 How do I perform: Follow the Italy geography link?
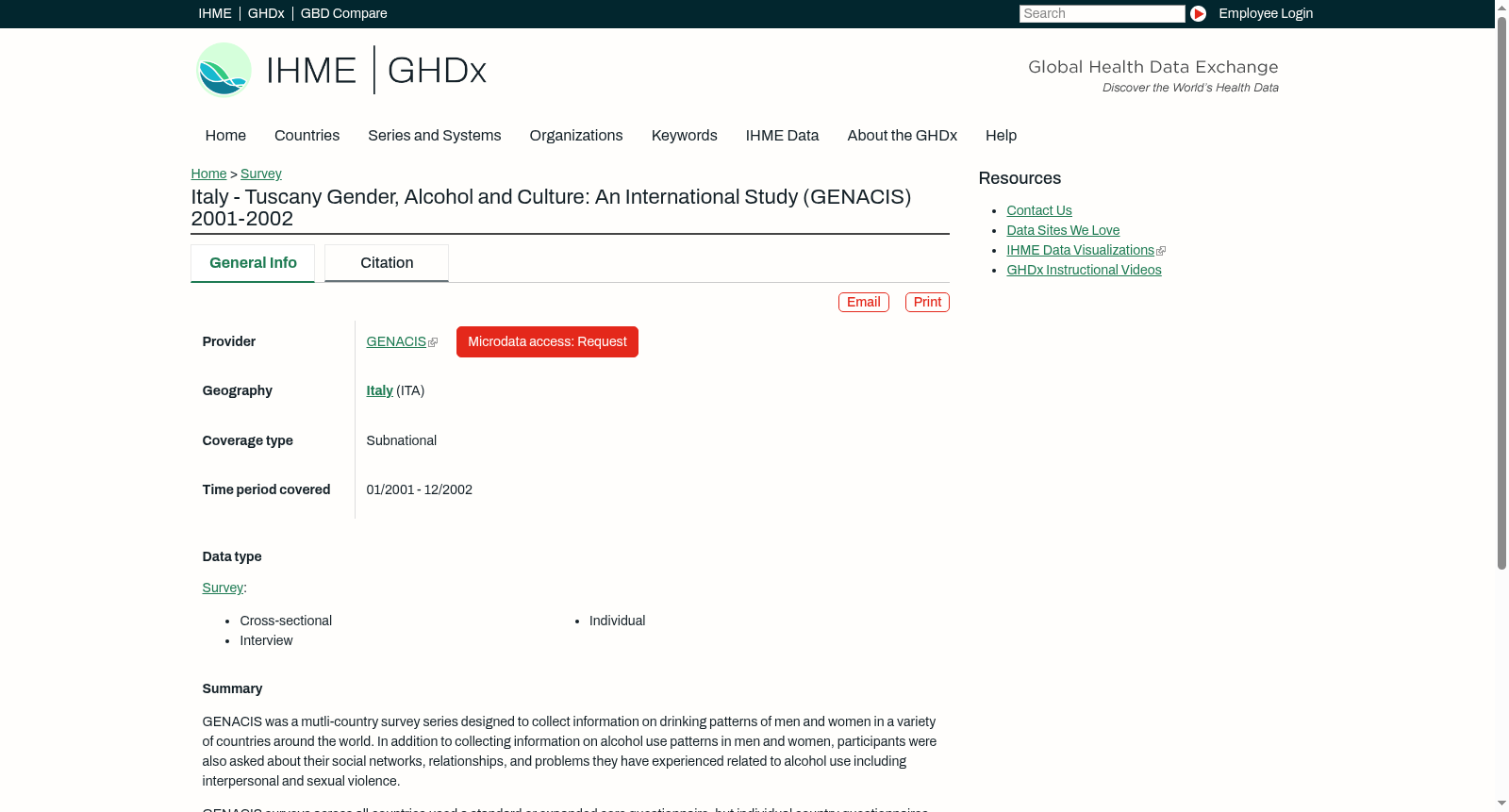379,390
